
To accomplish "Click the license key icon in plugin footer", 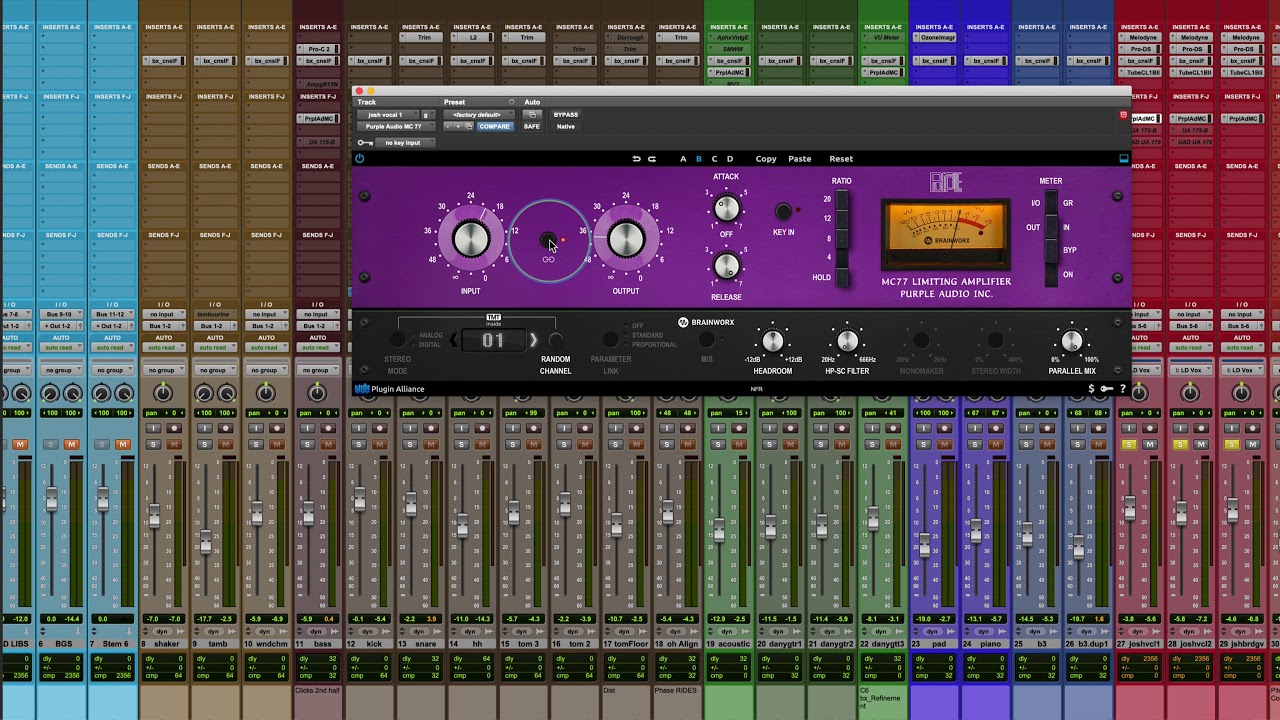I will pyautogui.click(x=1106, y=389).
